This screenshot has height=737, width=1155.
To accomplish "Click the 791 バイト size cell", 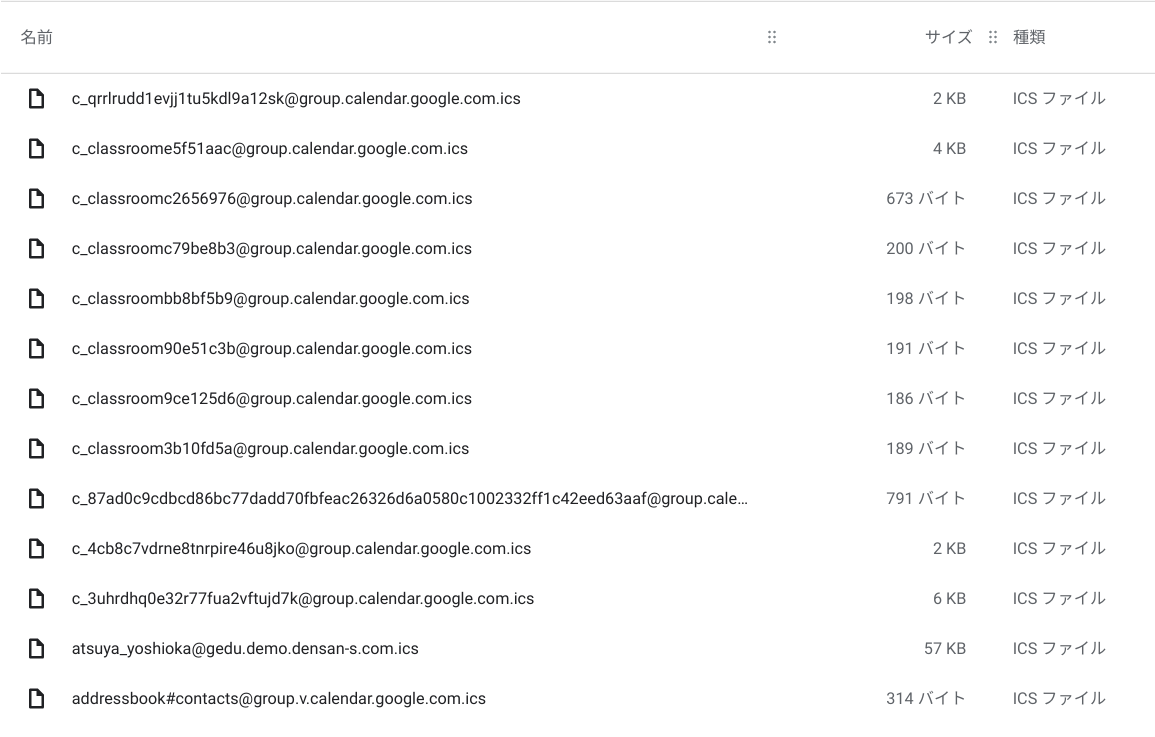I will click(926, 499).
